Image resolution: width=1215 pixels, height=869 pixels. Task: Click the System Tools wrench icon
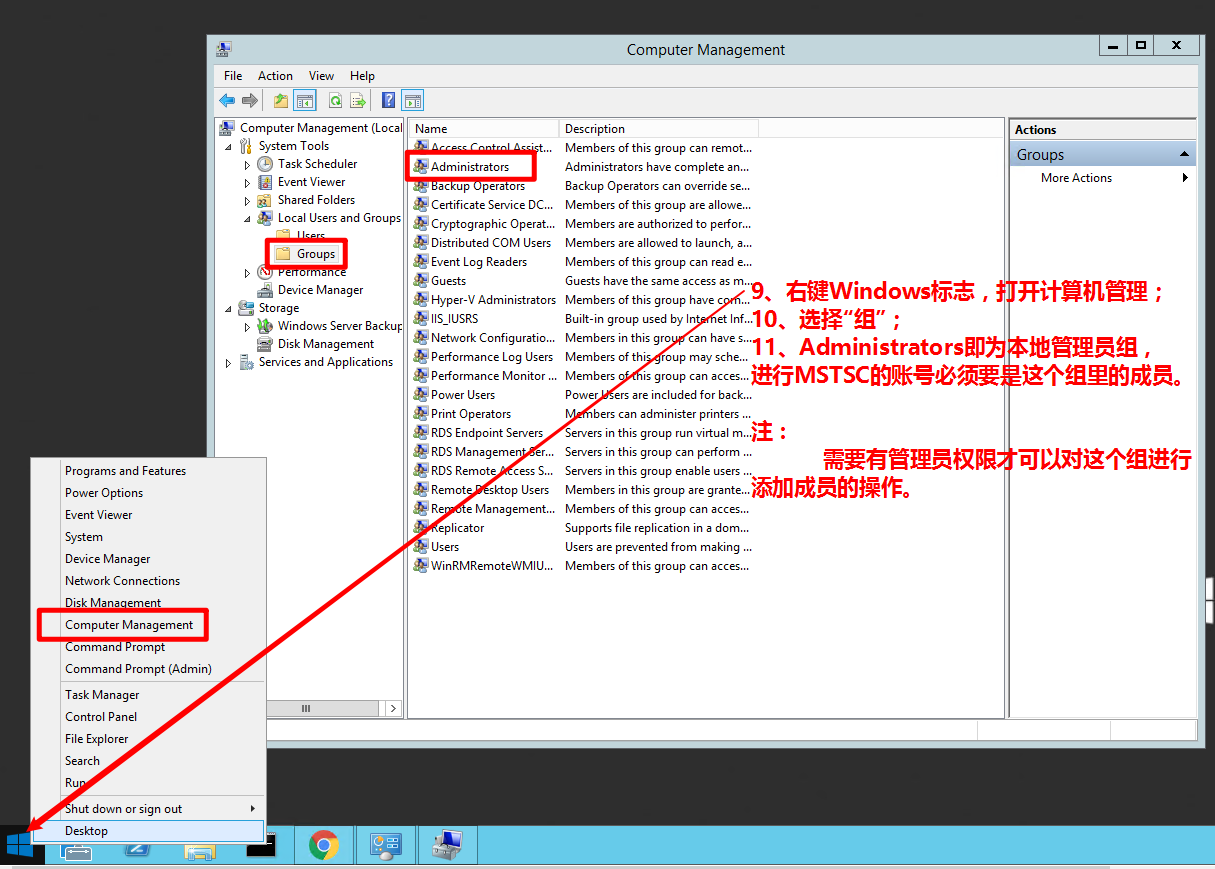coord(246,146)
